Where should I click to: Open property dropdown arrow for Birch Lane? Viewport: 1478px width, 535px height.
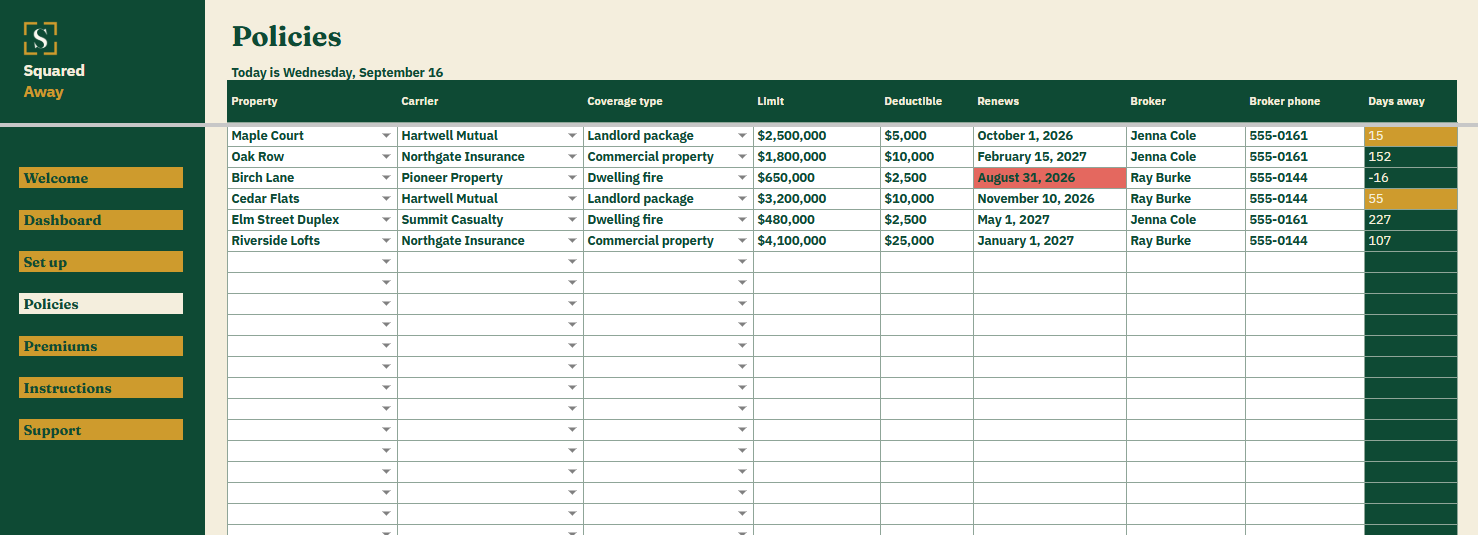pyautogui.click(x=386, y=178)
